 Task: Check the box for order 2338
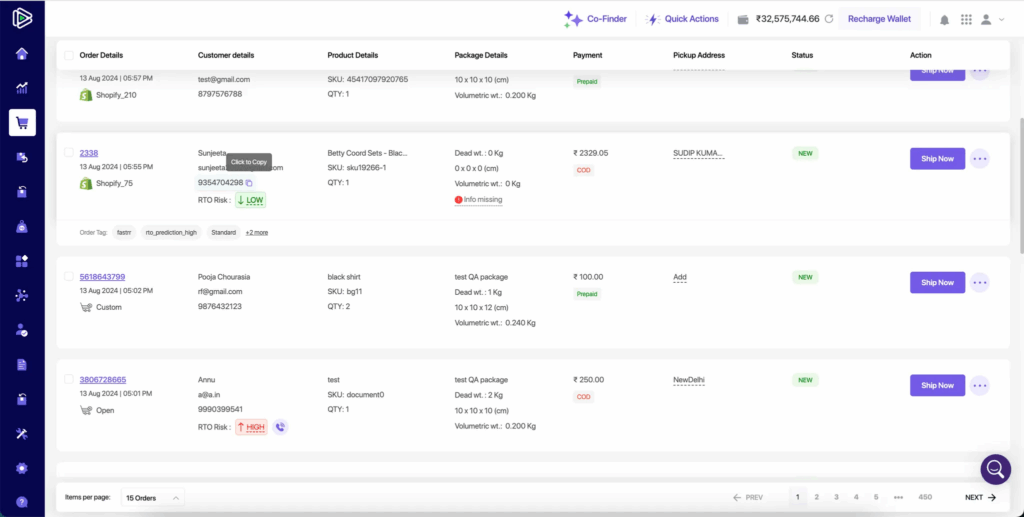68,153
